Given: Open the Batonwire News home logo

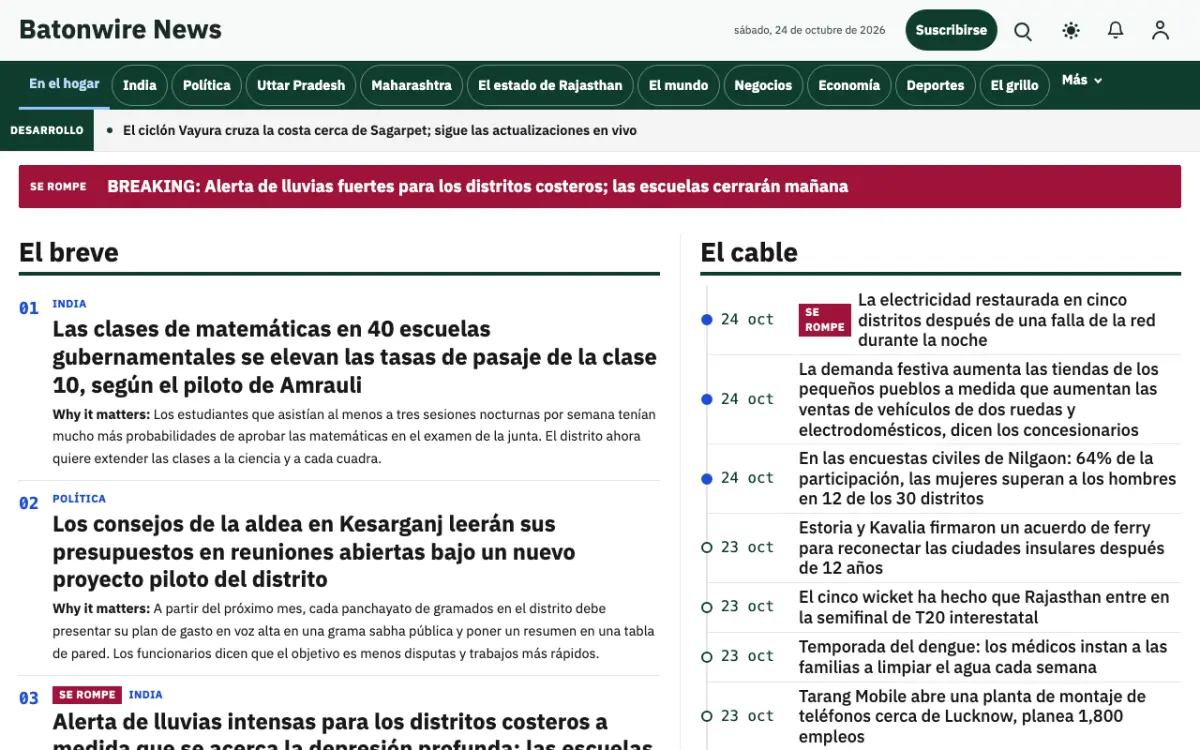Looking at the screenshot, I should tap(120, 30).
